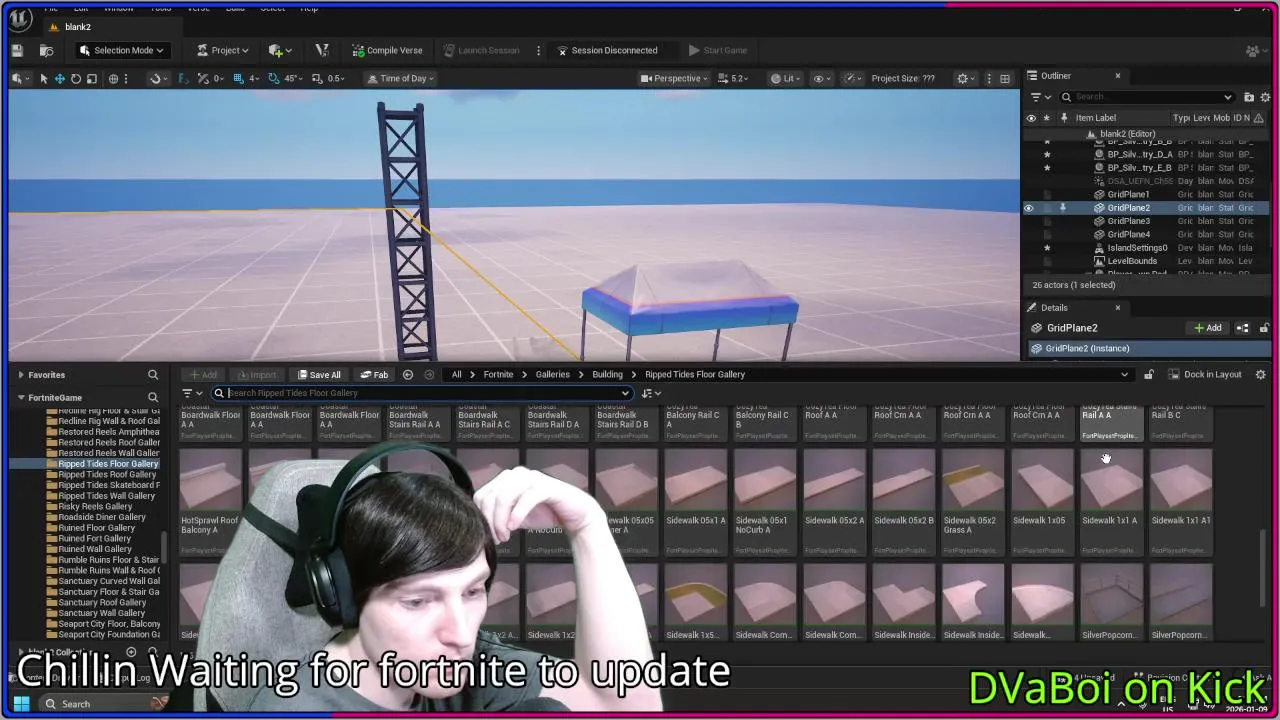Open Content Browser filter icon dropdown
Screen dimensions: 1280x720
pyautogui.click(x=191, y=393)
